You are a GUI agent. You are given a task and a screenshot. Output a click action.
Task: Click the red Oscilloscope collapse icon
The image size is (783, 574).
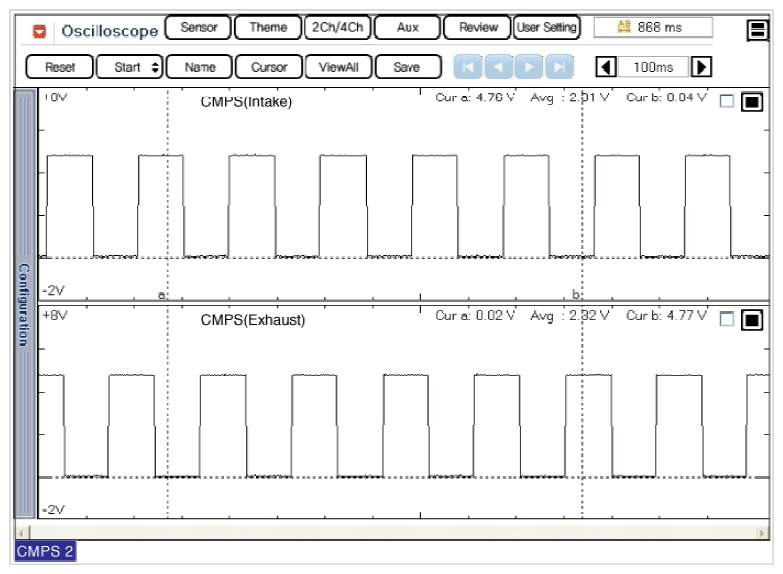[x=40, y=31]
